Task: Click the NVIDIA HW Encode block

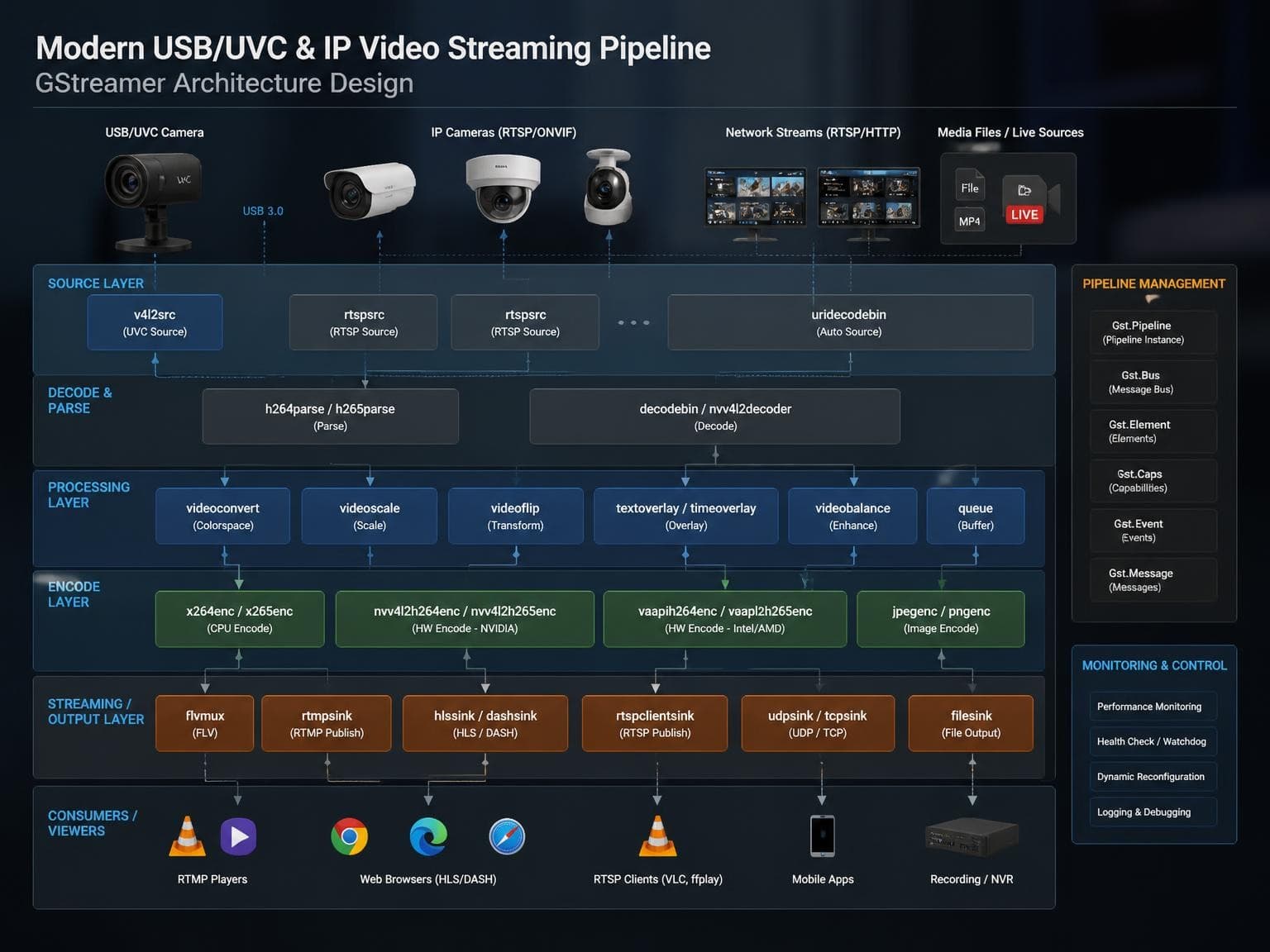Action: pyautogui.click(x=465, y=619)
